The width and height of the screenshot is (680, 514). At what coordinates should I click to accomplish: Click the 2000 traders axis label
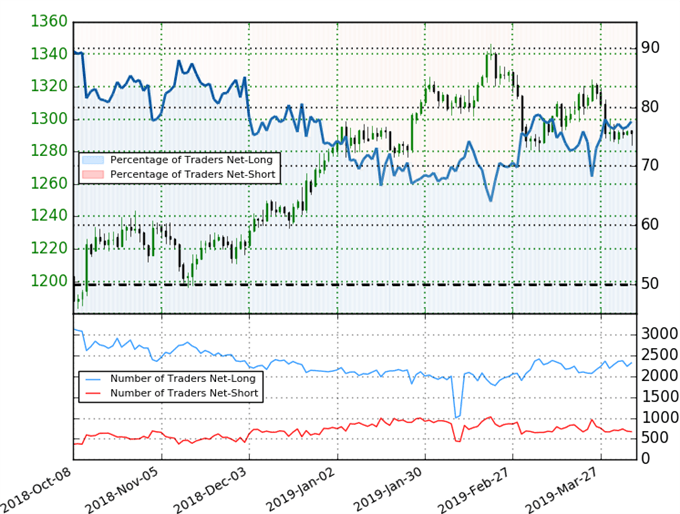click(x=660, y=376)
